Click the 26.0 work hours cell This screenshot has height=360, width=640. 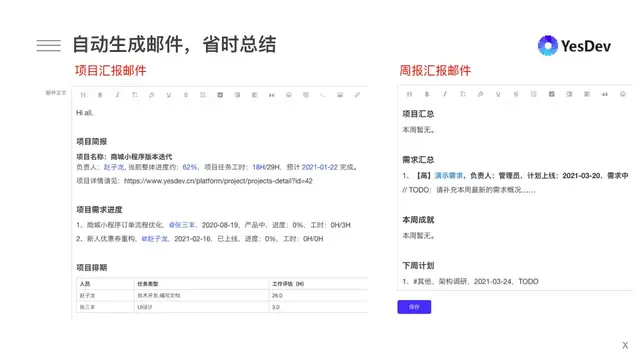point(277,296)
